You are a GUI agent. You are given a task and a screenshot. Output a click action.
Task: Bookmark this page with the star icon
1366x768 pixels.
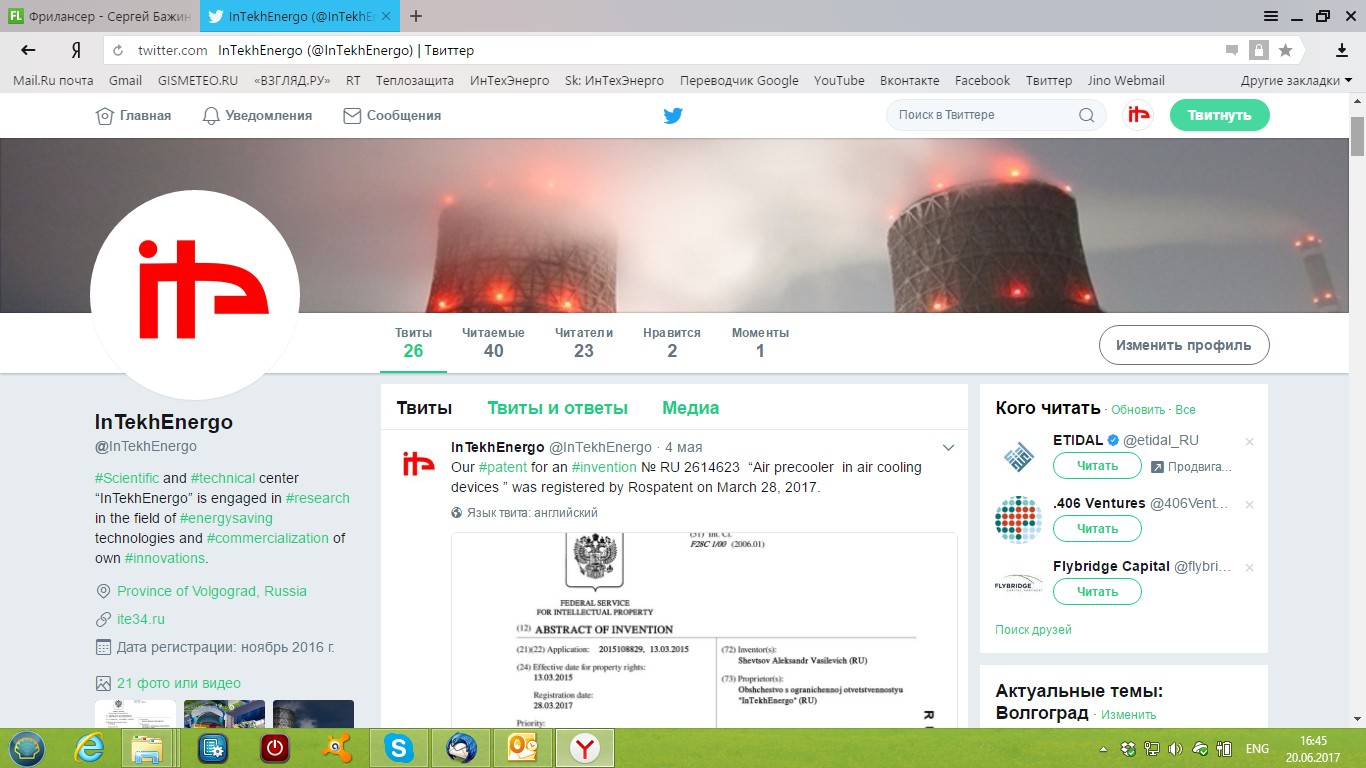[1286, 50]
